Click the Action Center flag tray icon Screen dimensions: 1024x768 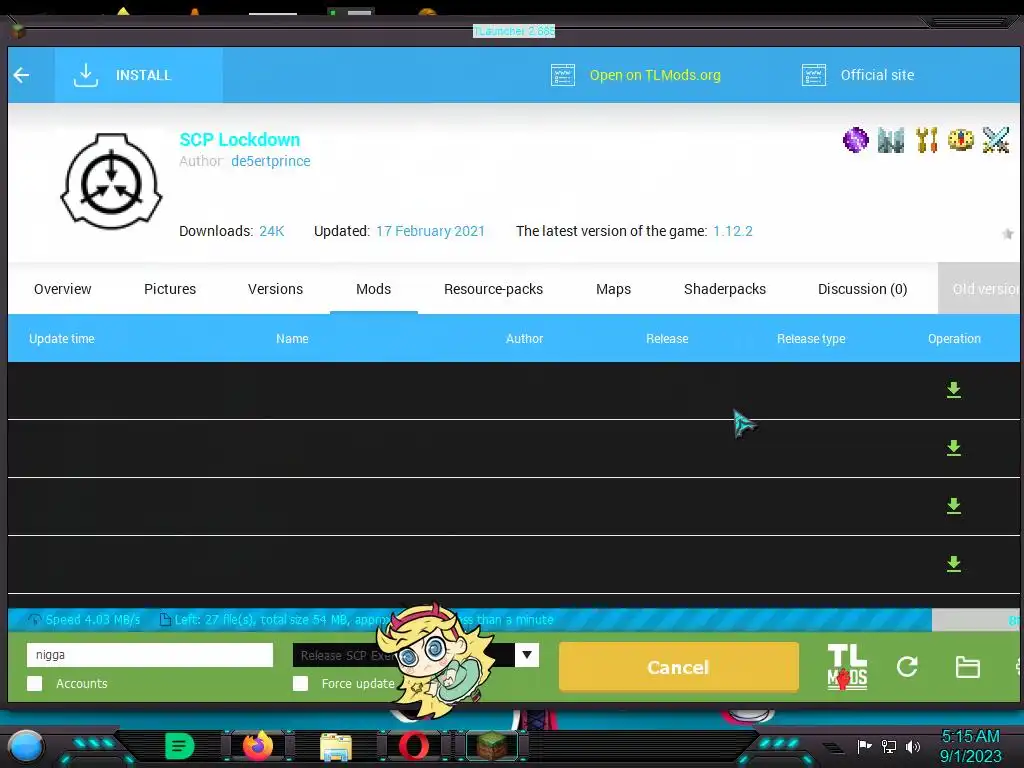tap(864, 746)
